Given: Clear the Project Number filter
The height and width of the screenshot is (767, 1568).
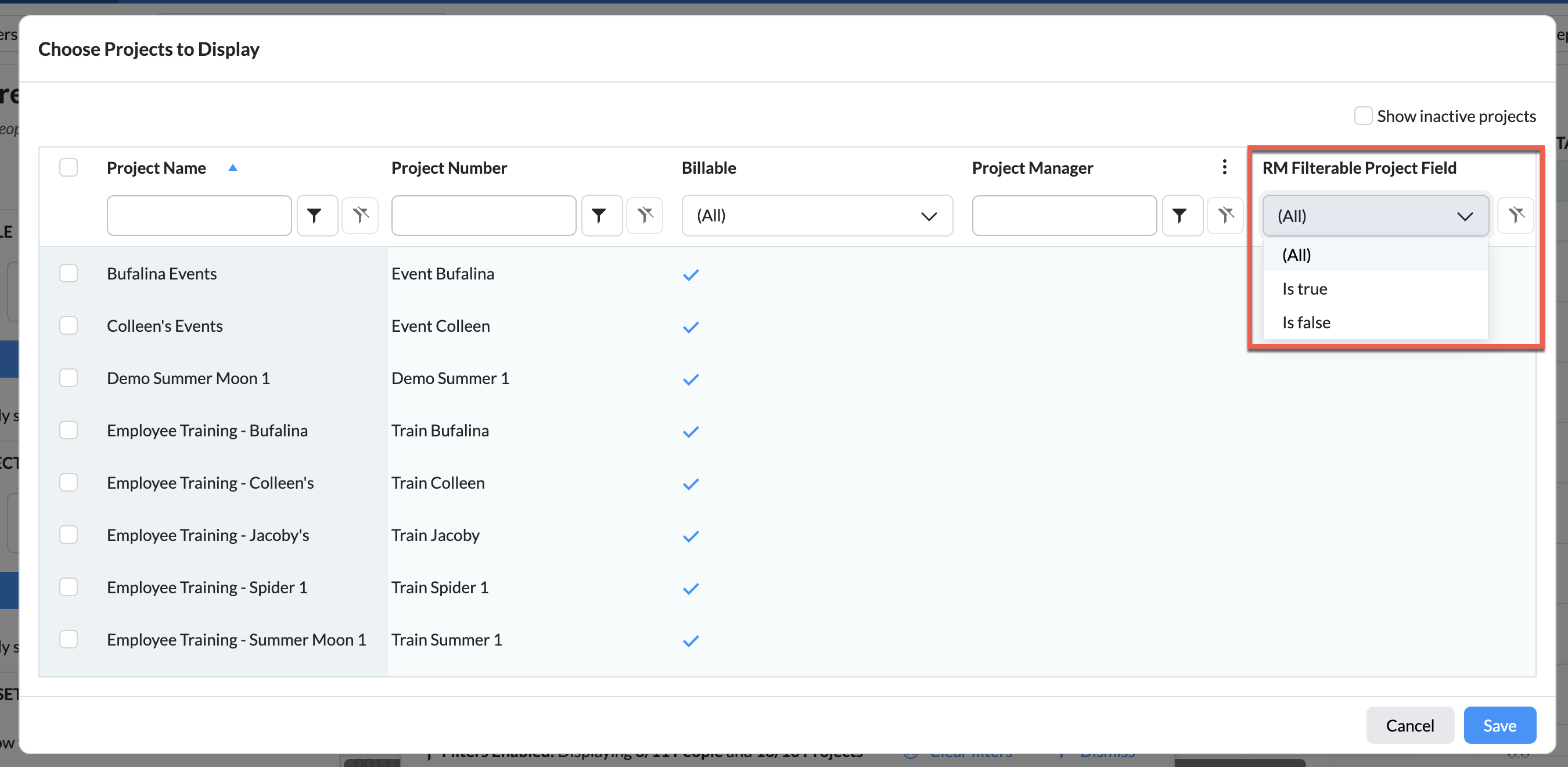Looking at the screenshot, I should pos(645,215).
